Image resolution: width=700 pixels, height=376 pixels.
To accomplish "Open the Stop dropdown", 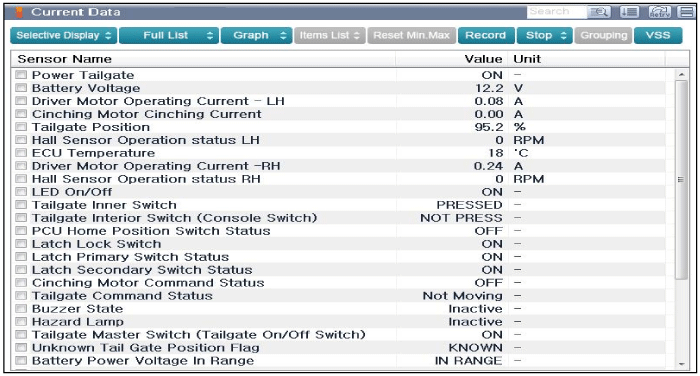I will click(544, 35).
